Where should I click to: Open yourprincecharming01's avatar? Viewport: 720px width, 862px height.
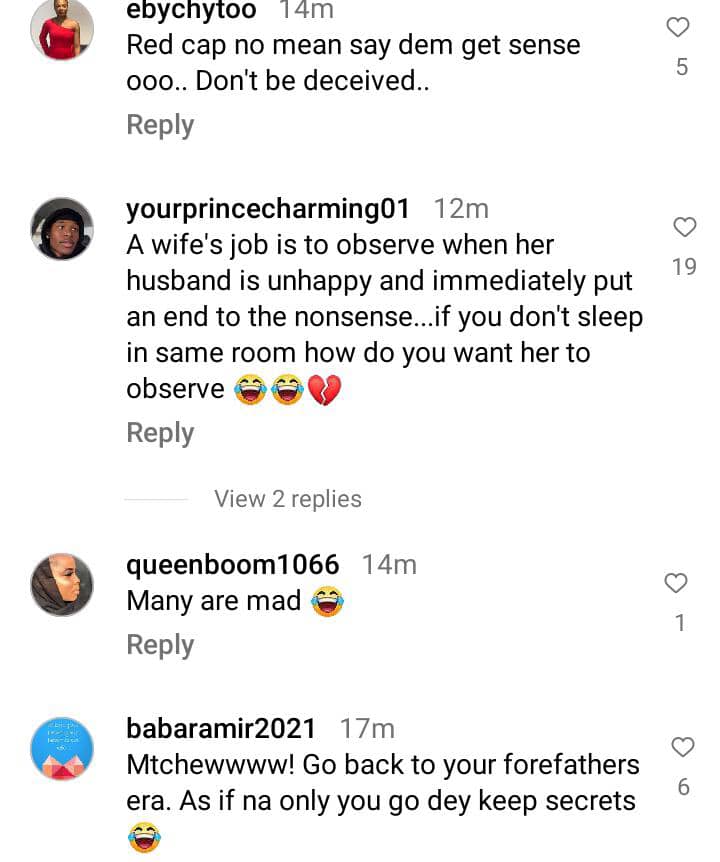pos(62,229)
